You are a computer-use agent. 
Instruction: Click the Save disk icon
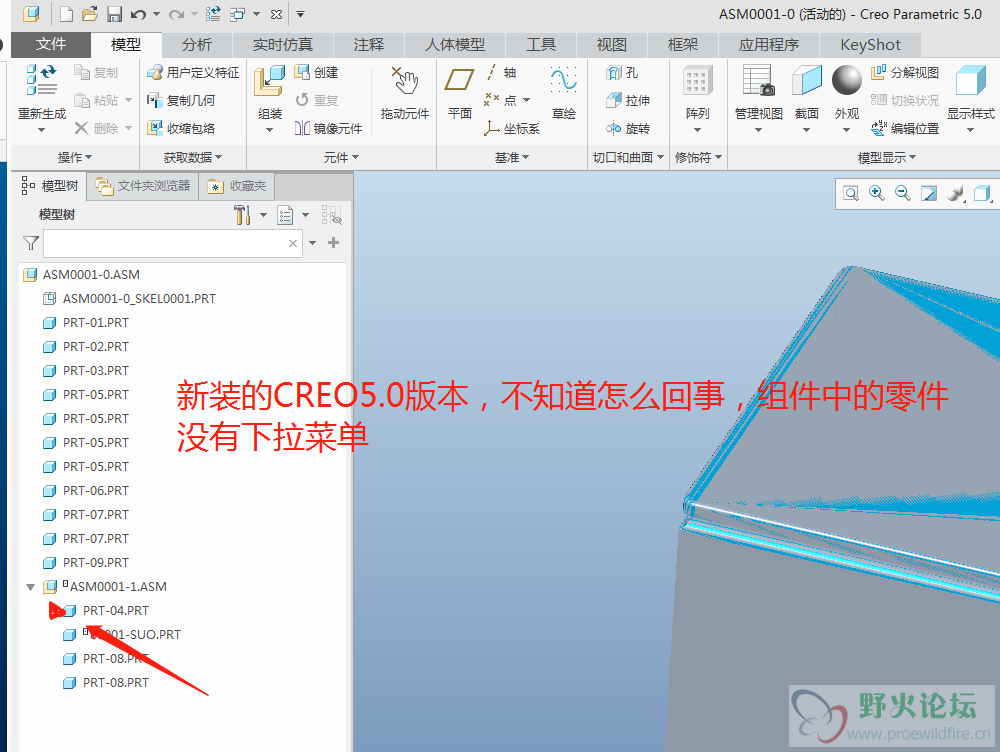click(x=114, y=13)
